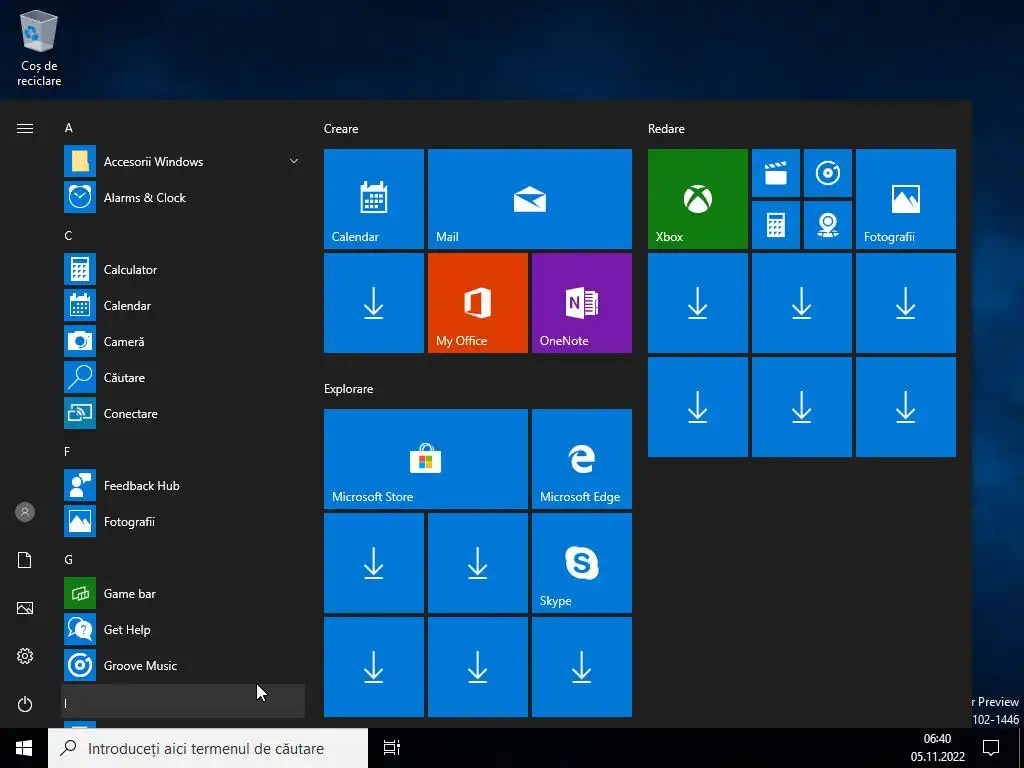Viewport: 1024px width, 768px height.
Task: Open Task View on the taskbar
Action: click(x=392, y=748)
